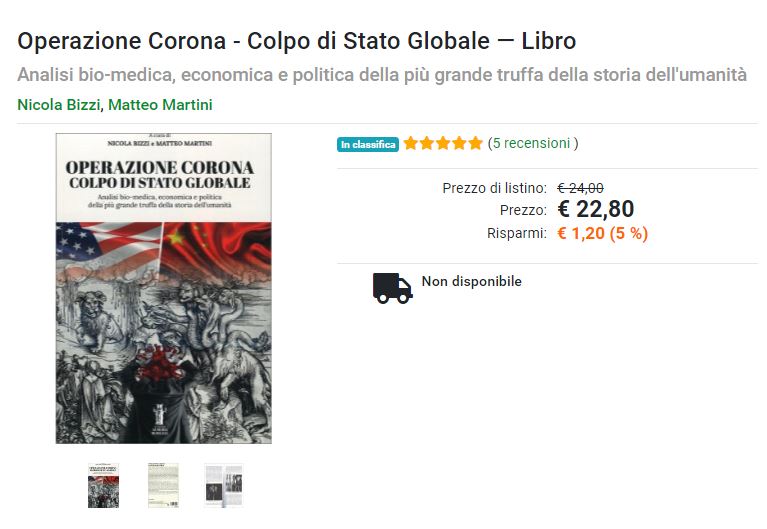
Task: Click the 'Analisi bio-medica' subtitle text
Action: [x=382, y=75]
